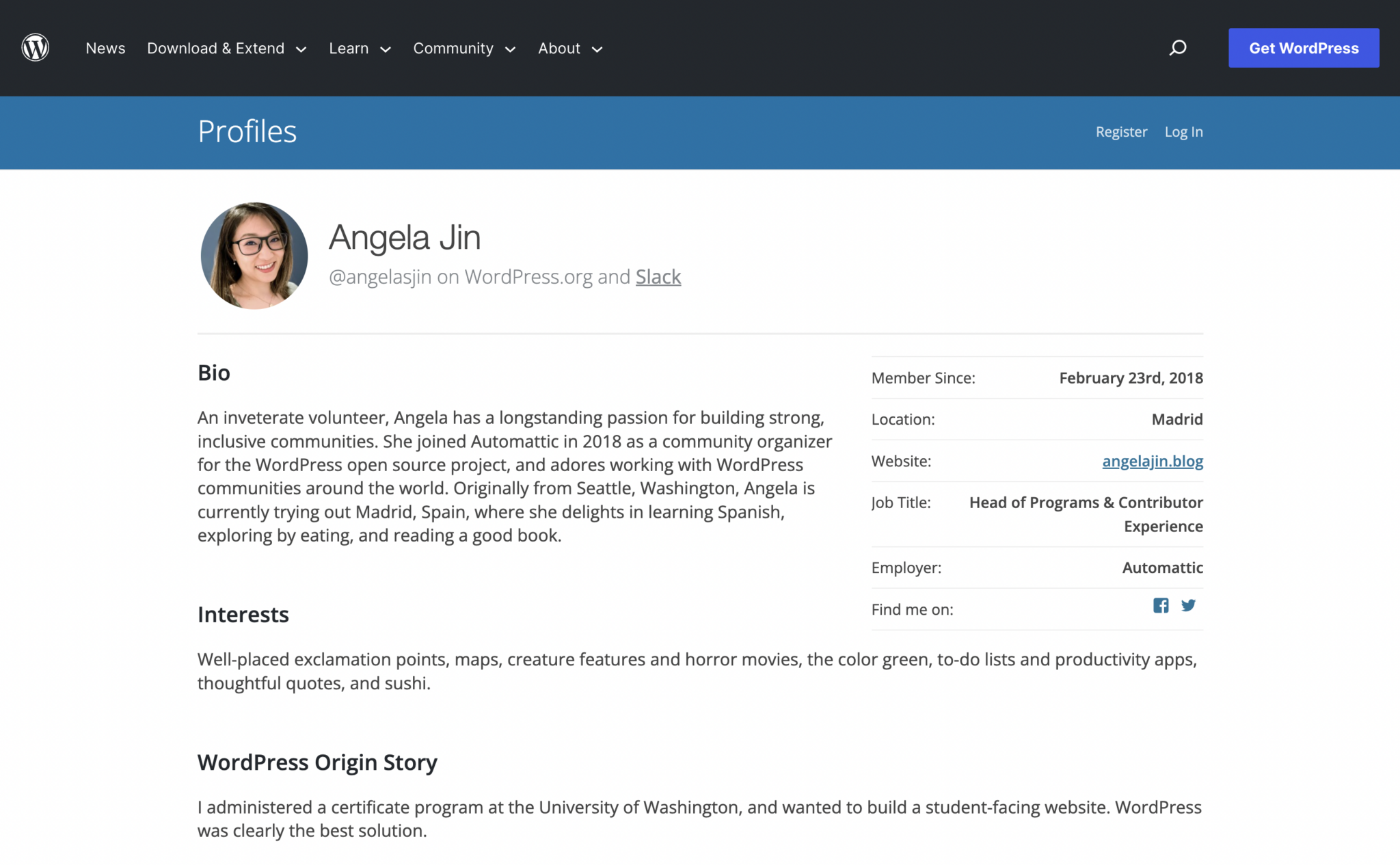Click the February 23rd, 2018 date
1400x865 pixels.
click(x=1131, y=378)
